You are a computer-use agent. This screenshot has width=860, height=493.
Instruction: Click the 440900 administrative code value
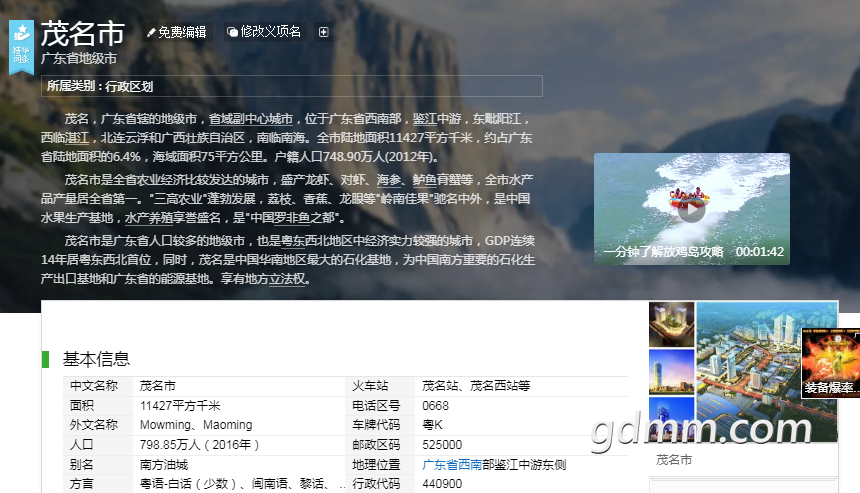[442, 484]
